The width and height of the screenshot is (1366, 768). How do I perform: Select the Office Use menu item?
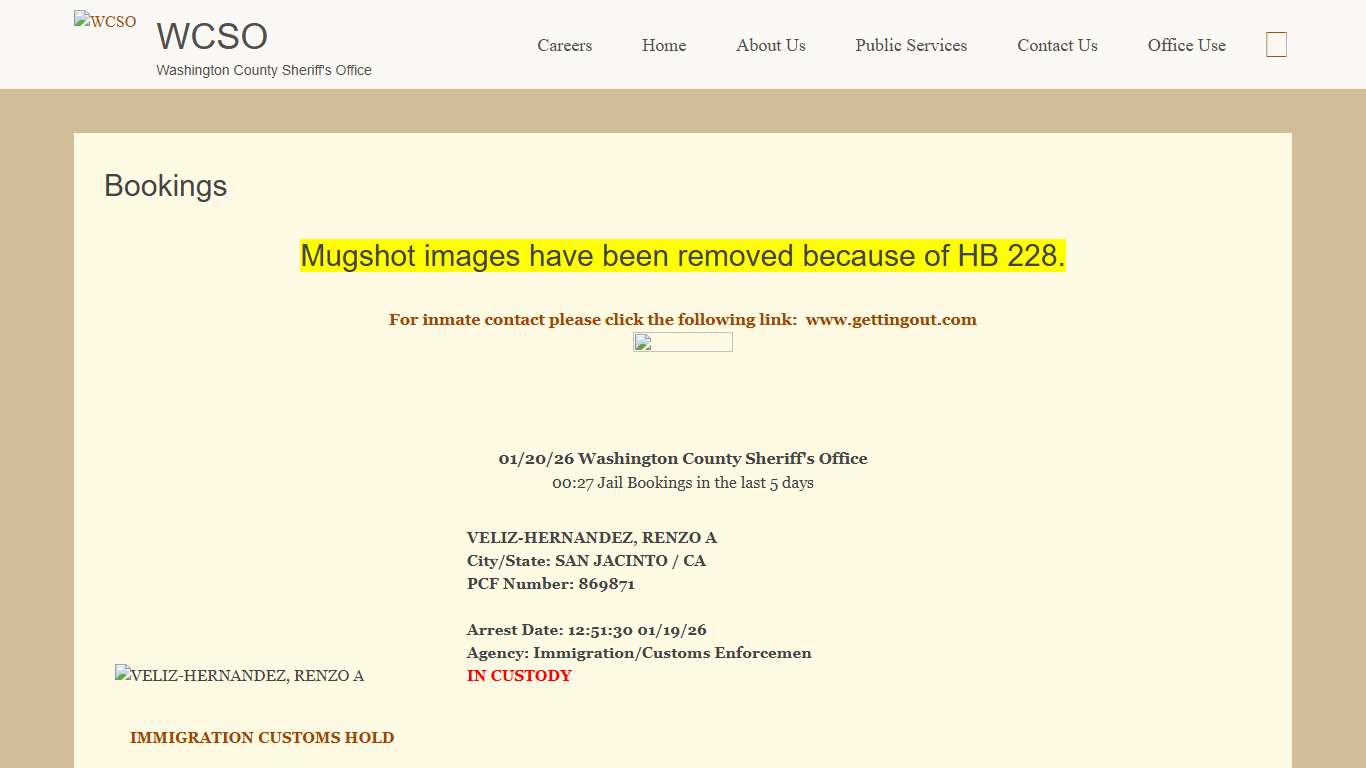click(x=1186, y=45)
